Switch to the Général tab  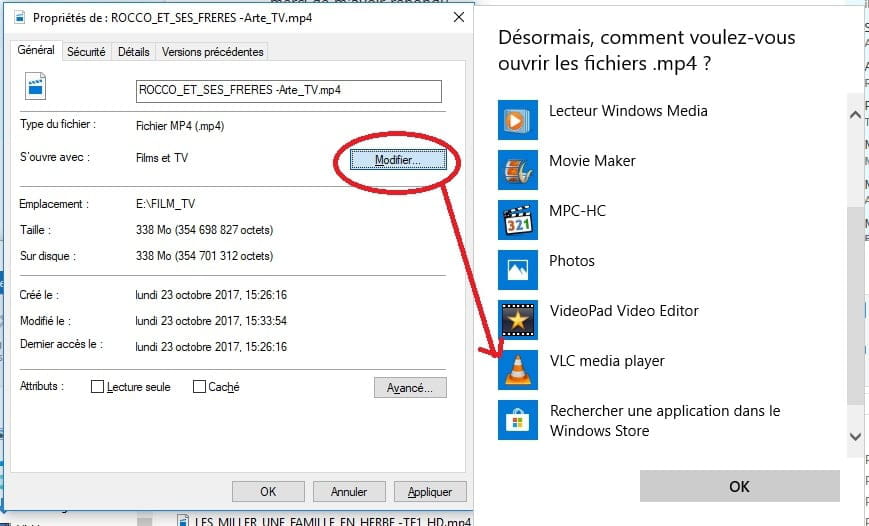click(x=36, y=50)
